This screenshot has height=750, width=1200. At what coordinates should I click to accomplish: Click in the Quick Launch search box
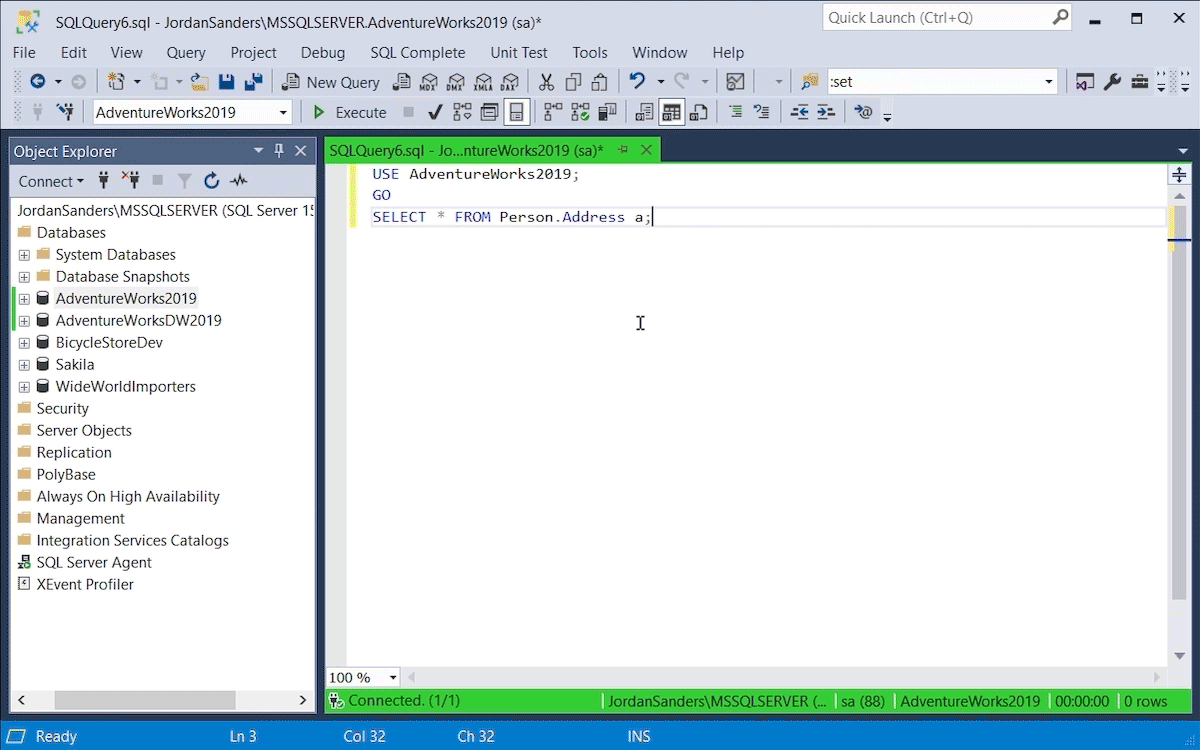935,18
